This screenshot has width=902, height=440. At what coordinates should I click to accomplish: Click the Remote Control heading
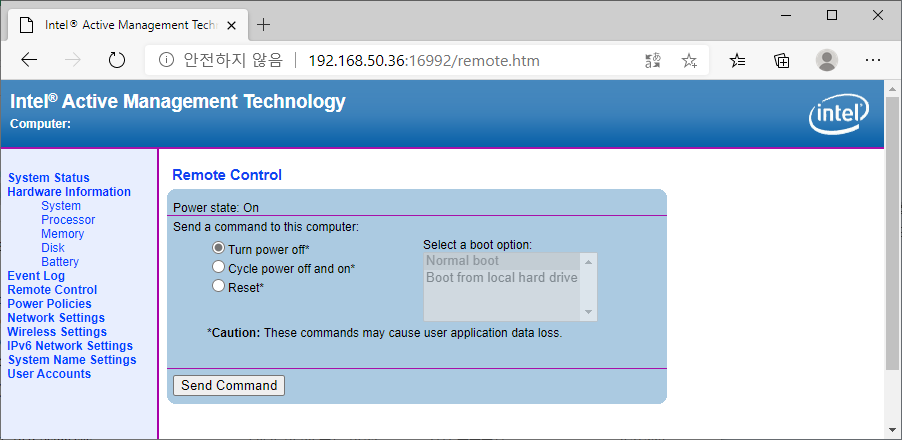[227, 175]
